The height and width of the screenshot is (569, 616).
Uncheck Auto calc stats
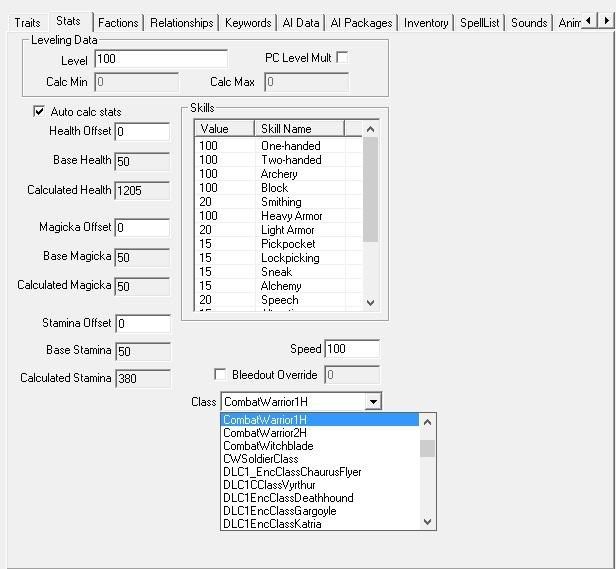[38, 111]
